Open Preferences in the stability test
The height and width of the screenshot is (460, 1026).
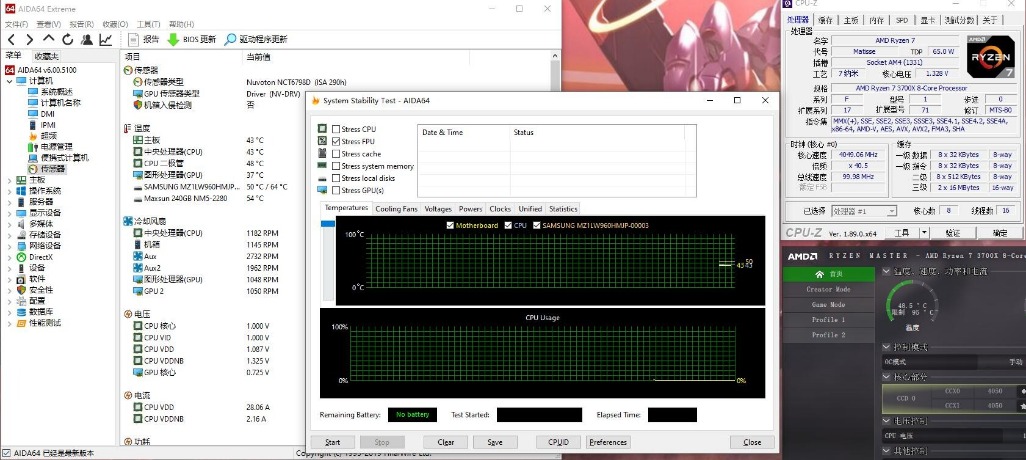coord(608,442)
